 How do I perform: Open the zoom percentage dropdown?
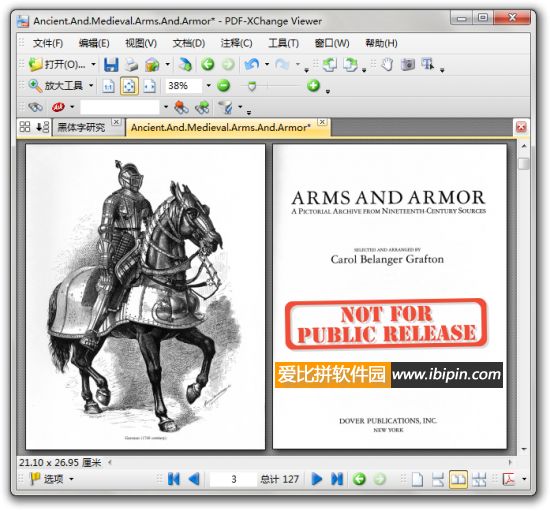pos(208,86)
